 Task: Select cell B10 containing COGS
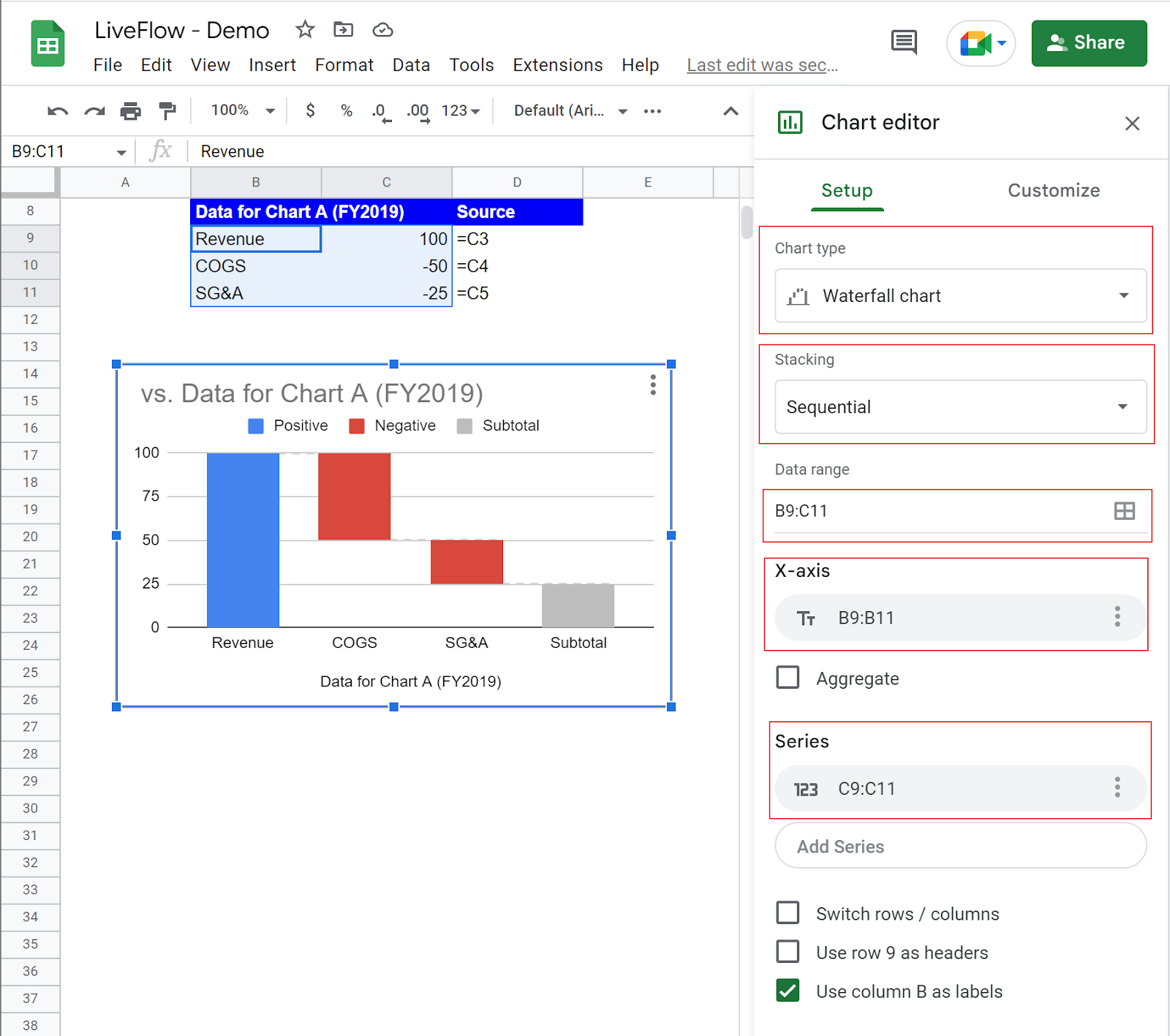click(x=255, y=266)
